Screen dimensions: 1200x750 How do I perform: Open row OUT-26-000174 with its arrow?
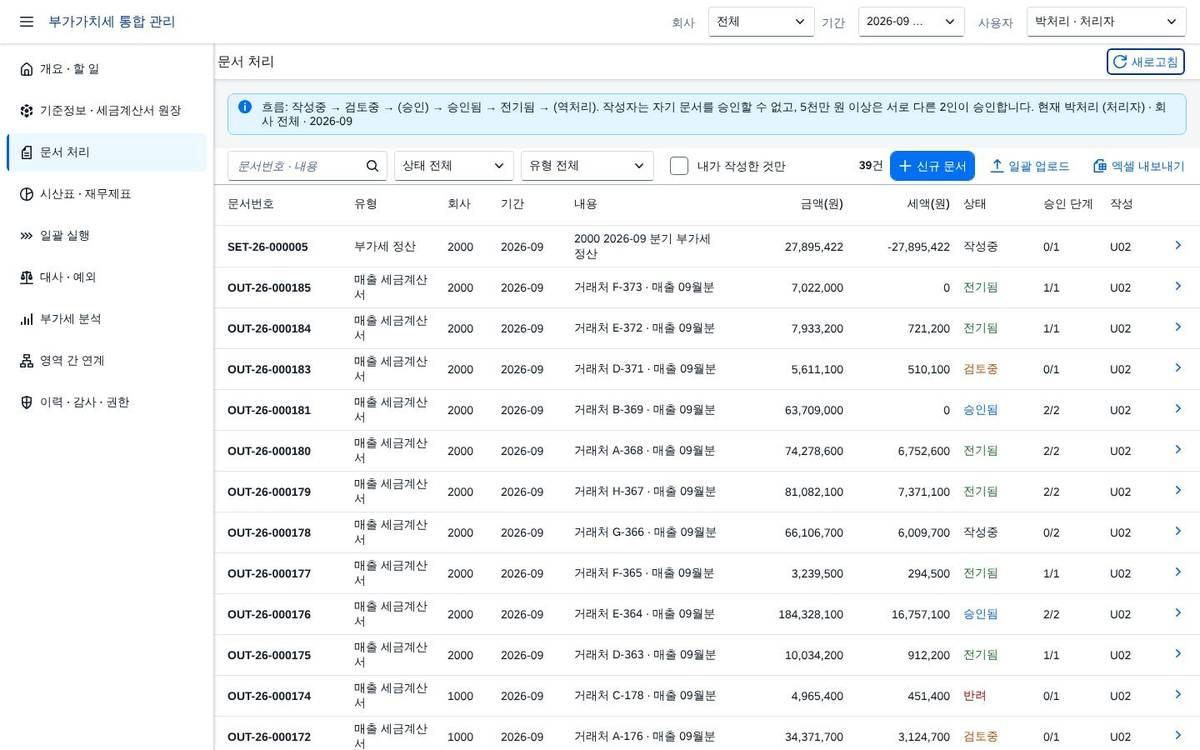pos(1178,695)
